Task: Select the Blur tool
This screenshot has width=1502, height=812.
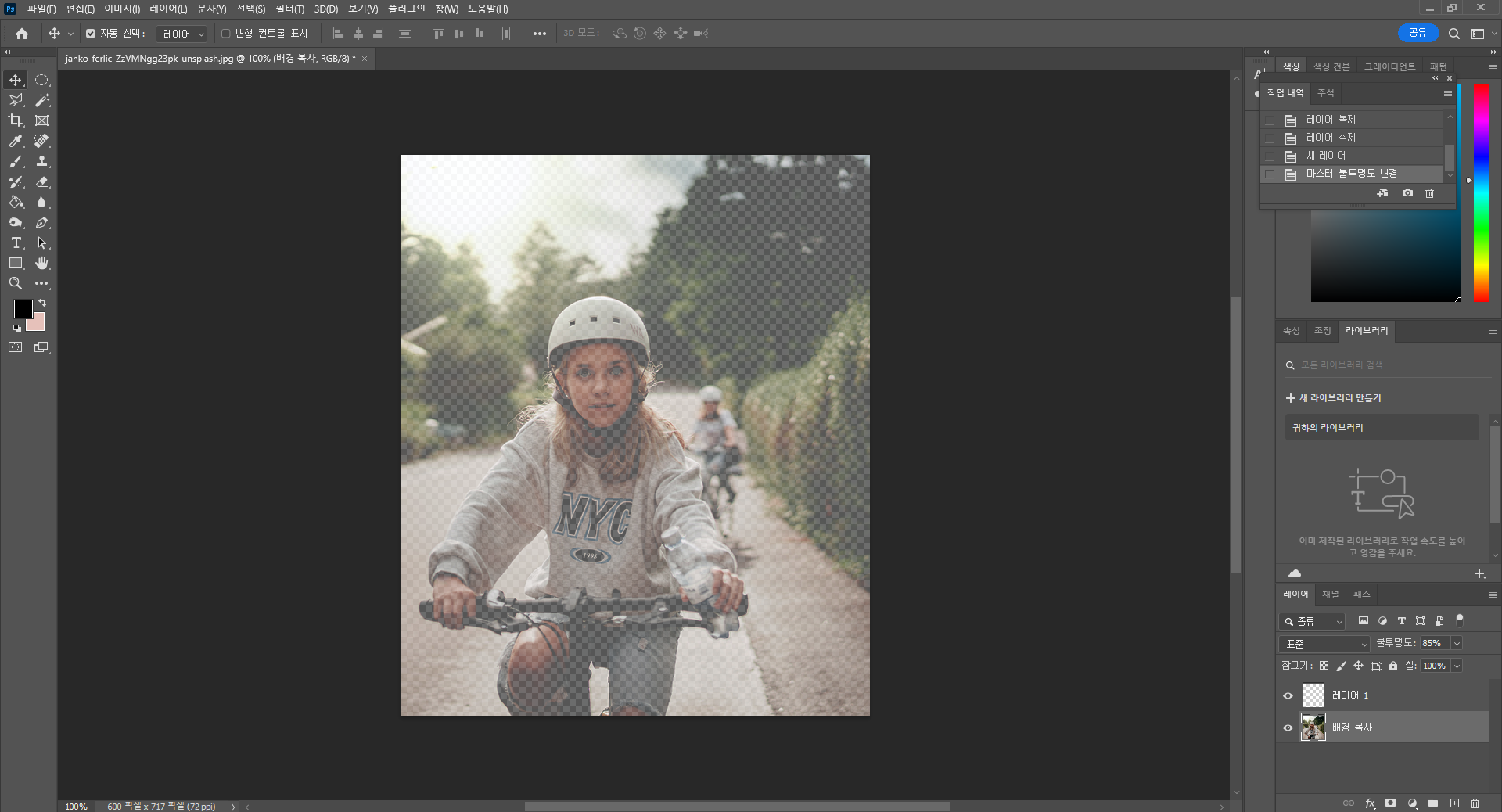Action: [x=42, y=202]
